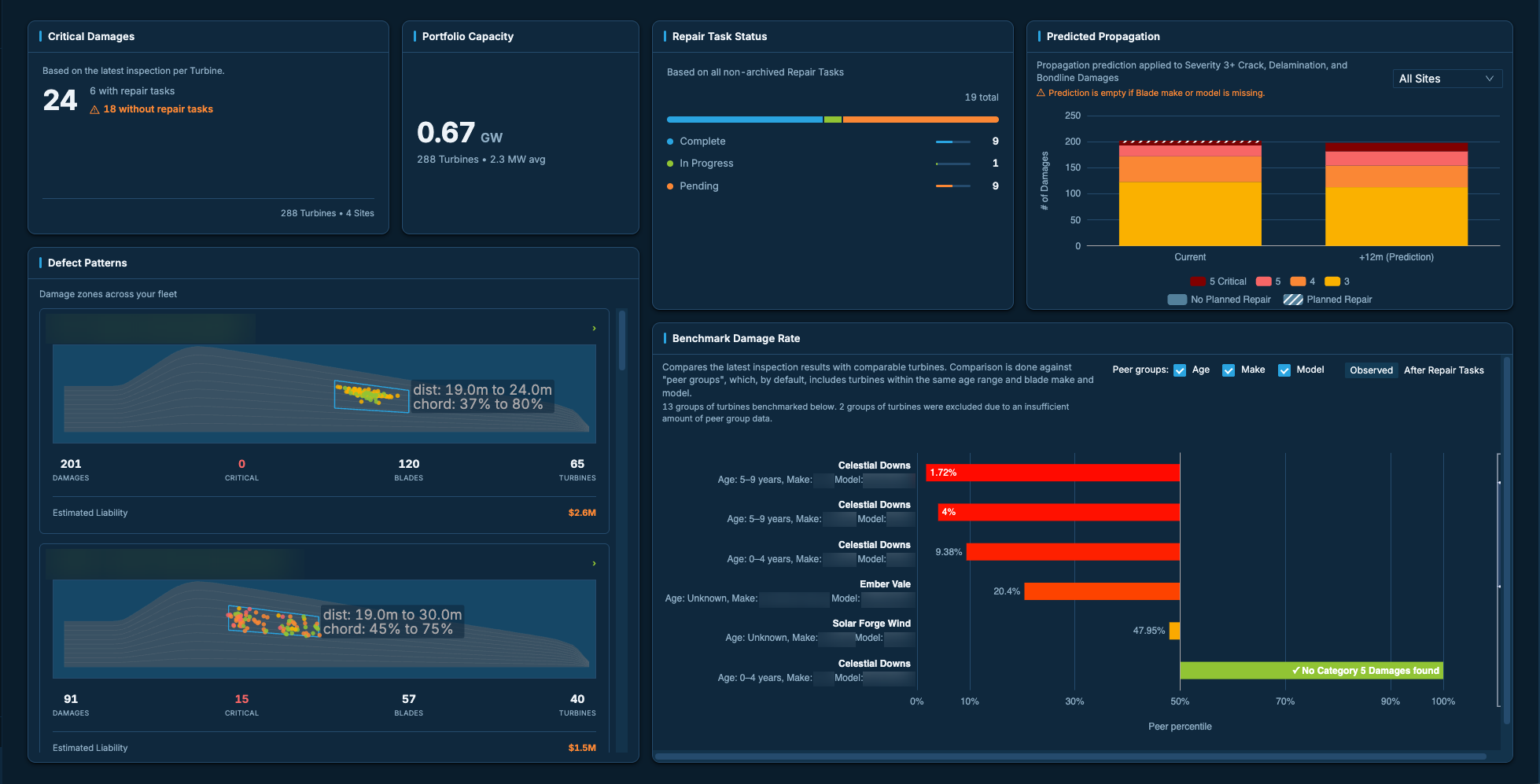
Task: Click the +12m Prediction stacked bar
Action: point(1396,194)
